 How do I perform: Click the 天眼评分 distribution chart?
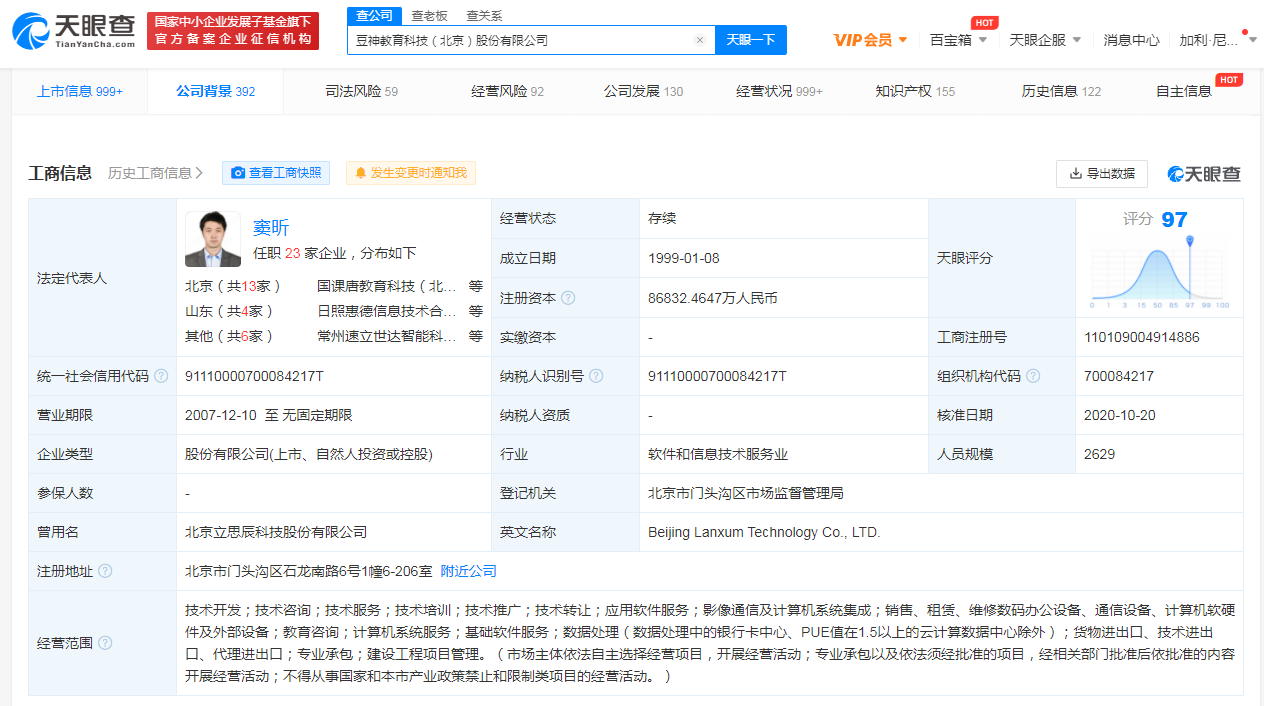pos(1160,273)
